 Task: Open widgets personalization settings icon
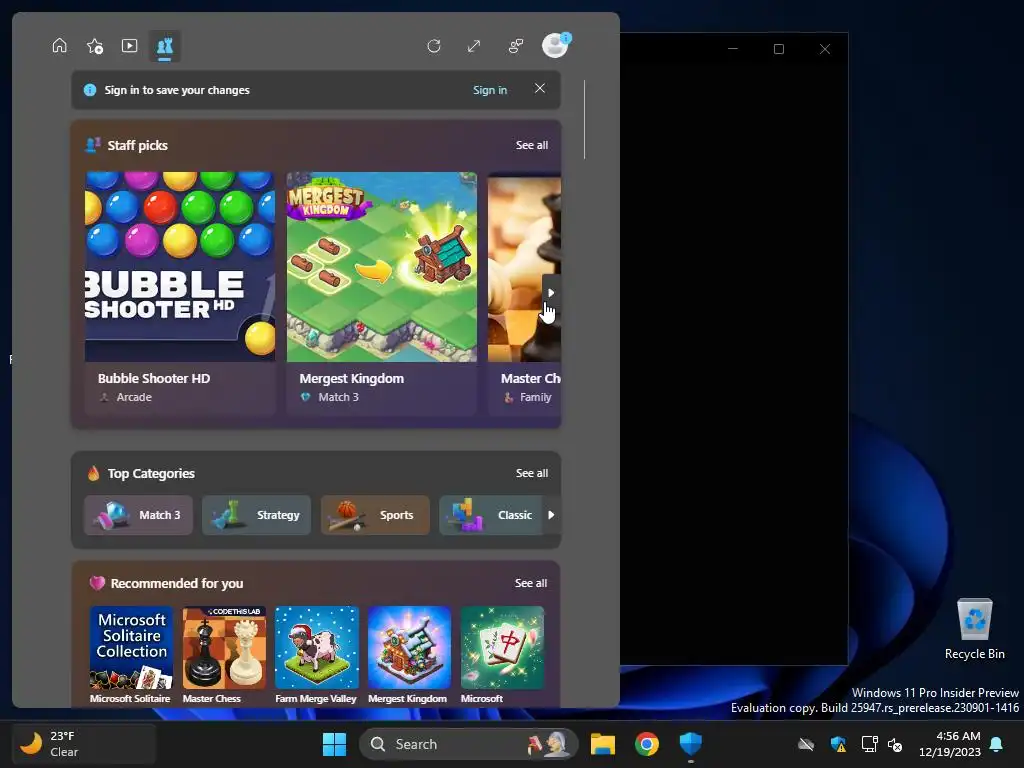point(516,46)
